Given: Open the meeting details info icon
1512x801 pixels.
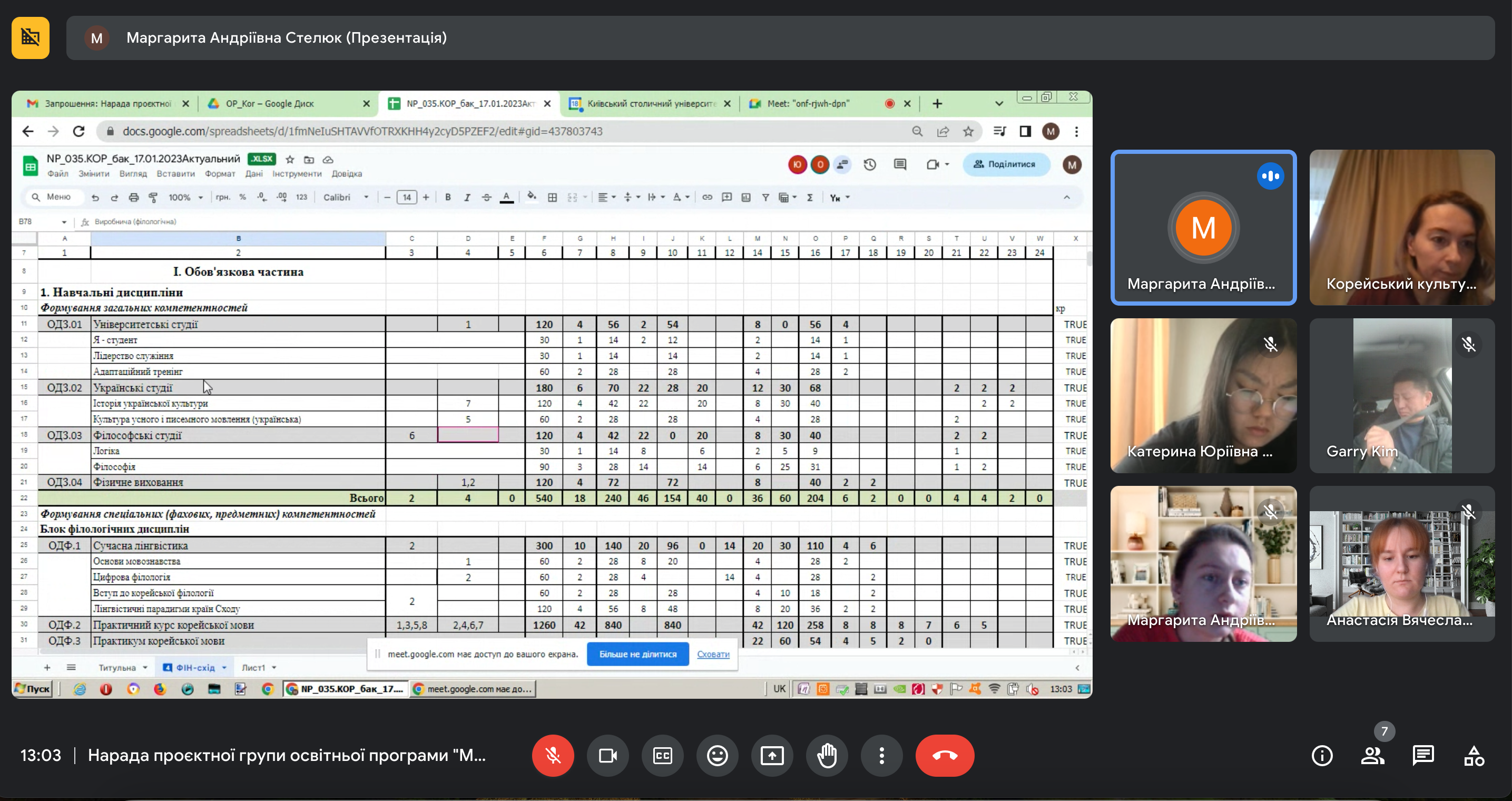Looking at the screenshot, I should (1322, 755).
